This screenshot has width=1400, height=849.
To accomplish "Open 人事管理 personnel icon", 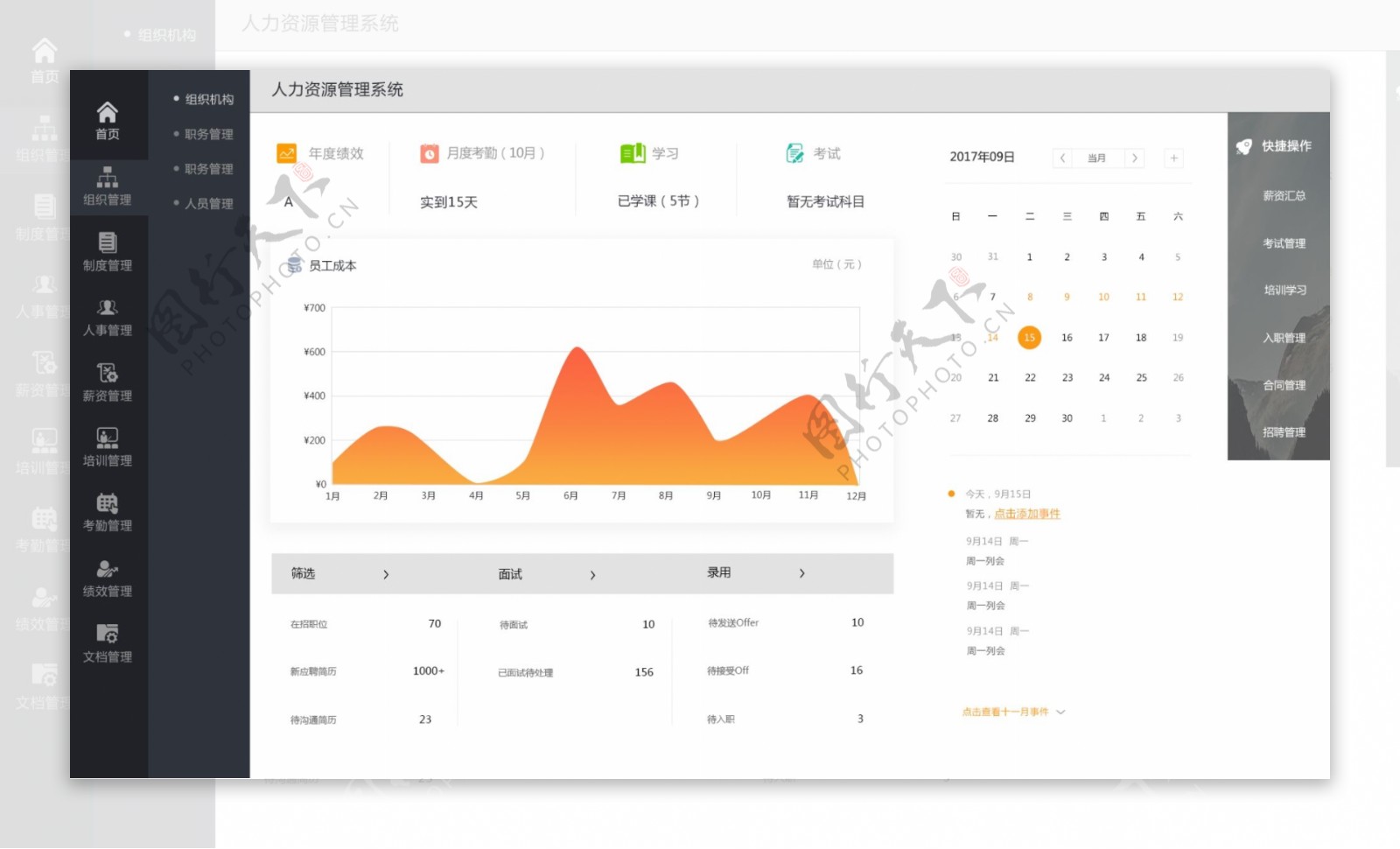I will (x=107, y=308).
